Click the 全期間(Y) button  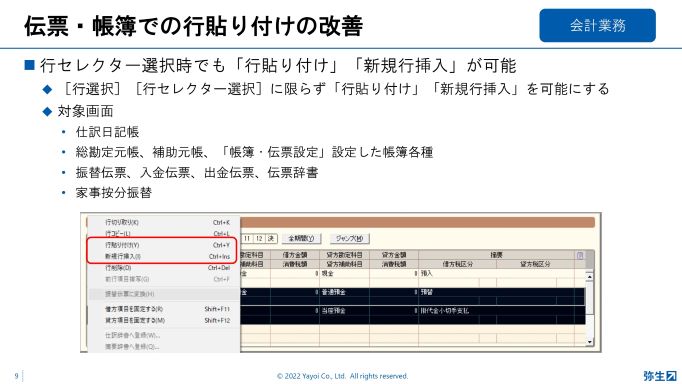301,238
